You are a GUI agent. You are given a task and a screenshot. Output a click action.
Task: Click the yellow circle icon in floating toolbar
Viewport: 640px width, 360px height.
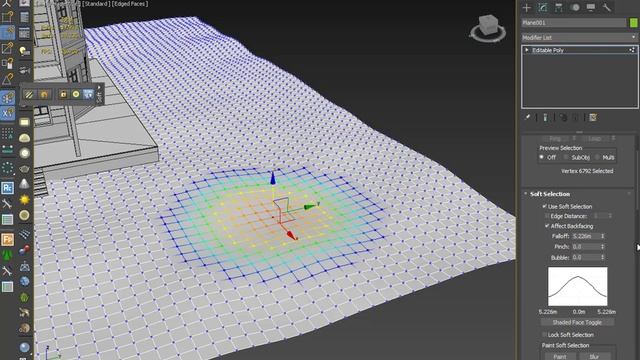point(76,94)
